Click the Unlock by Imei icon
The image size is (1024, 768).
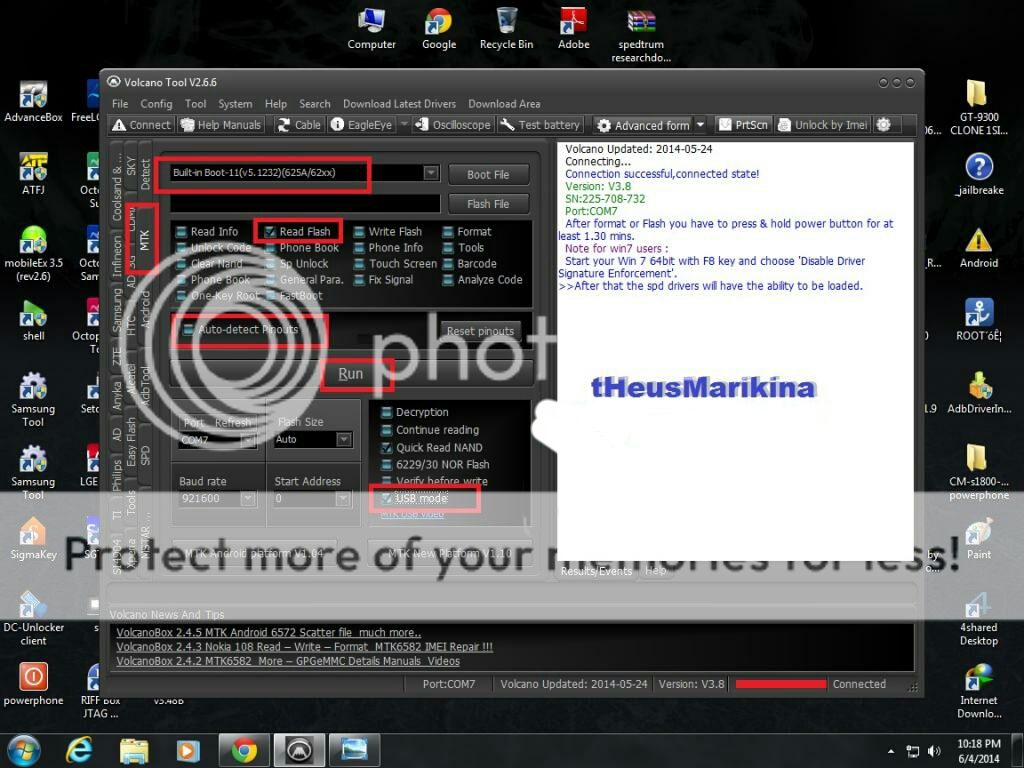point(822,125)
